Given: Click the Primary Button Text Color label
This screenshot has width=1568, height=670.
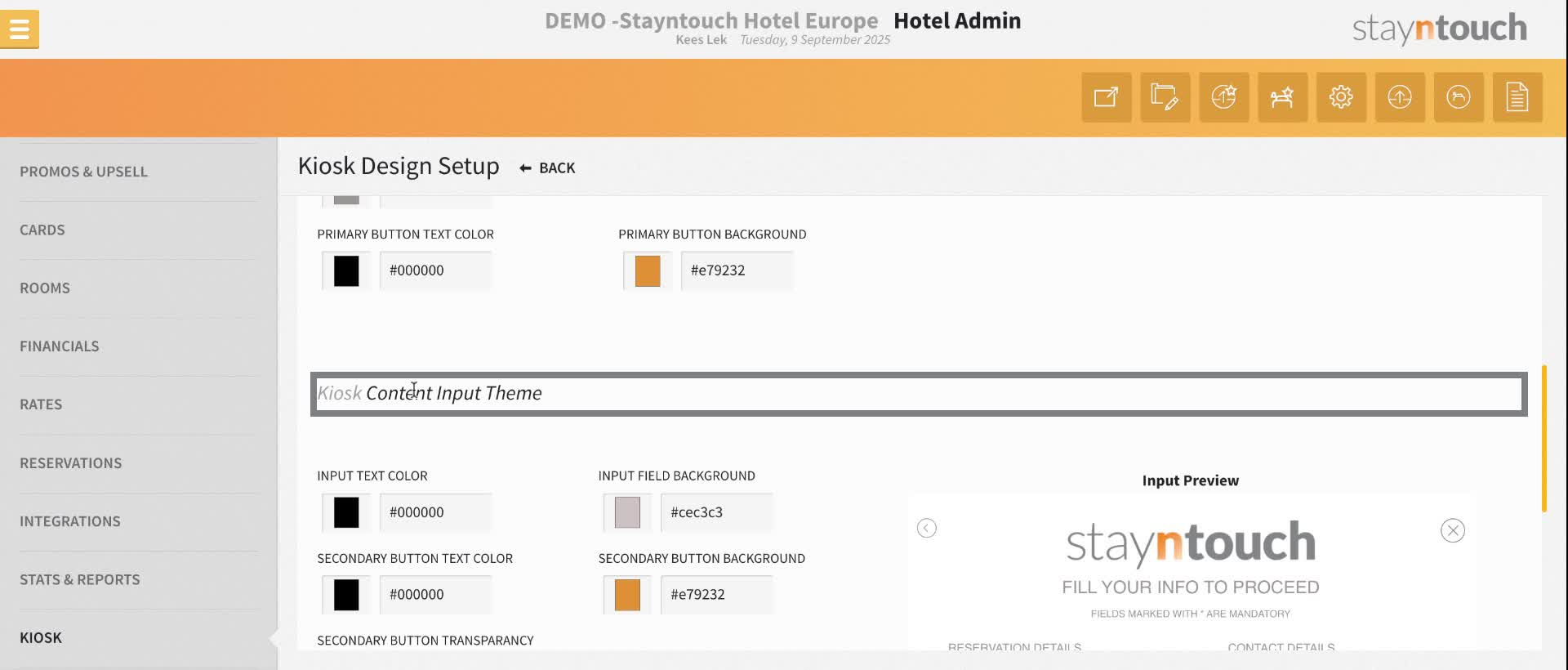Looking at the screenshot, I should point(405,234).
